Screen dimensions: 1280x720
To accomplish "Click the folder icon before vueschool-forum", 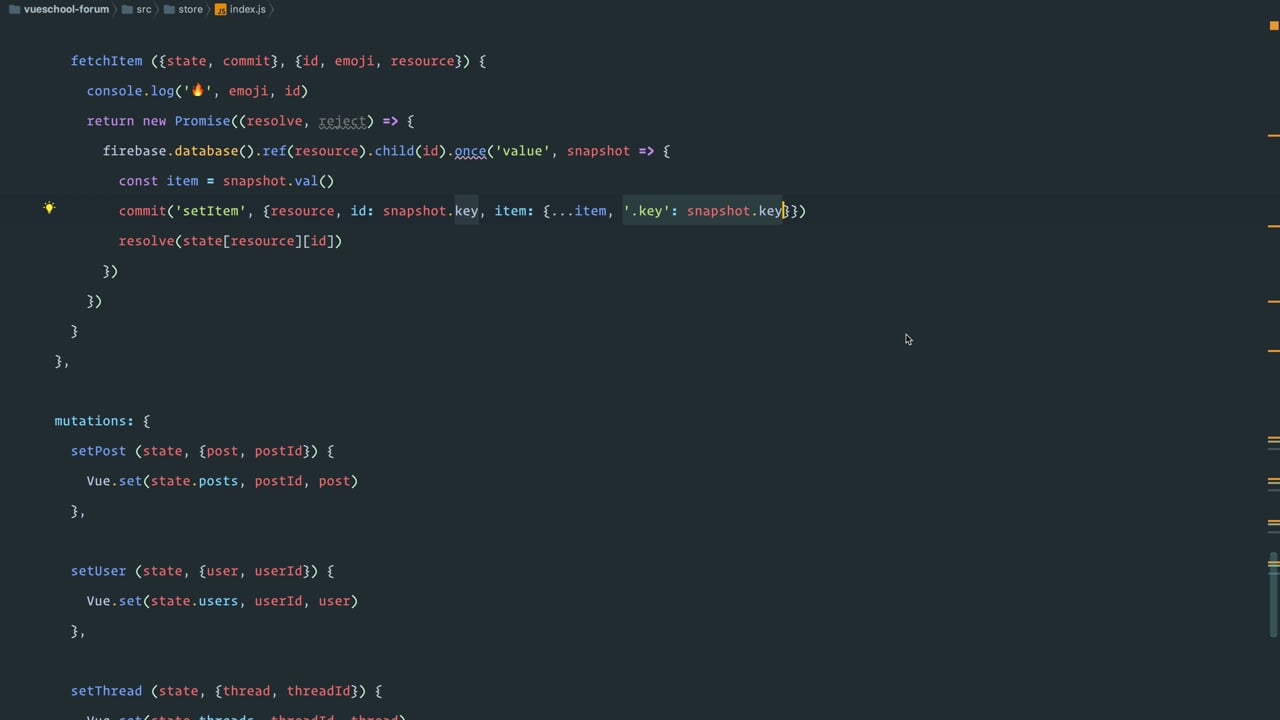I will coord(14,9).
